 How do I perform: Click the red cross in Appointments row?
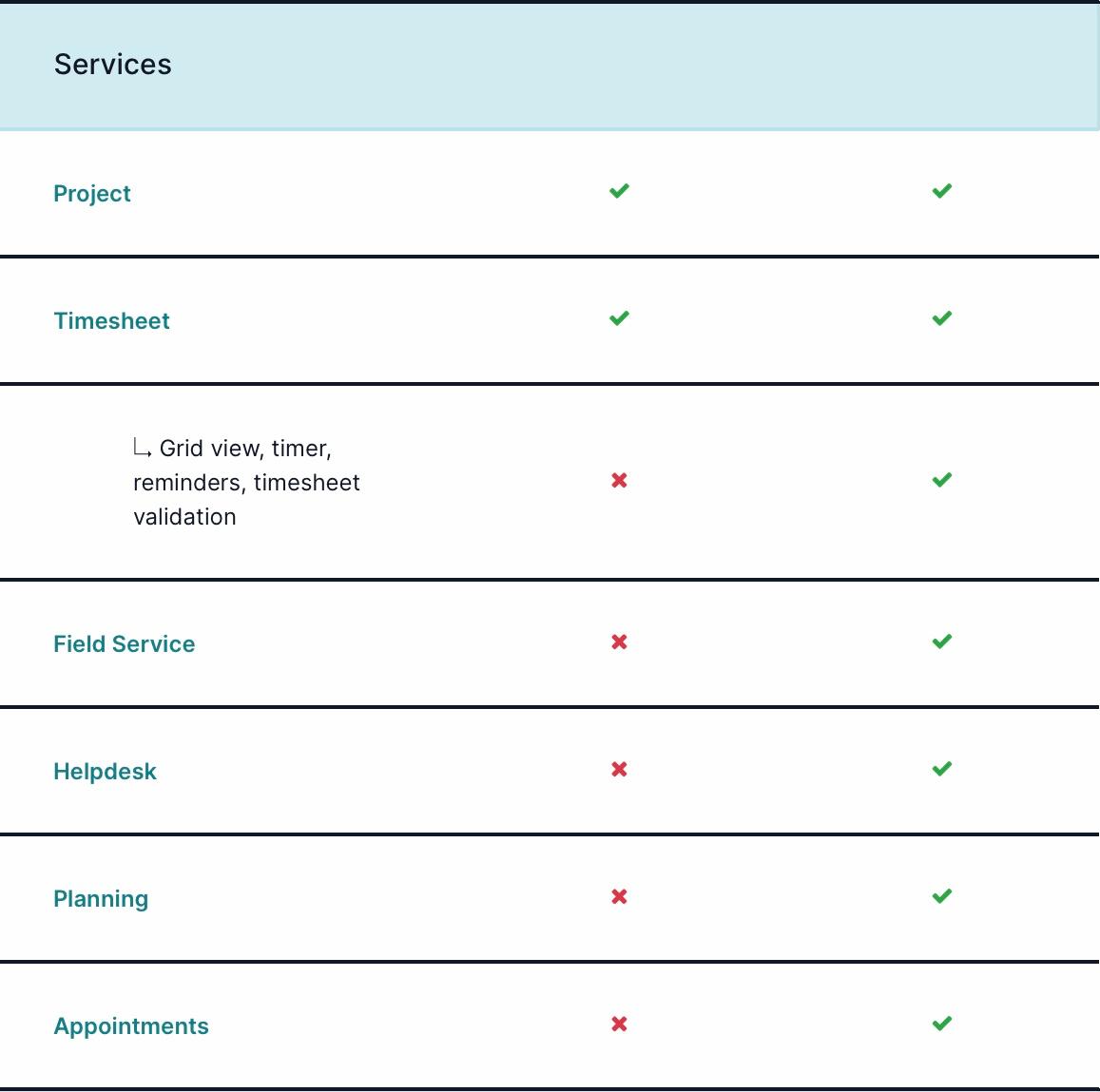click(x=620, y=1024)
